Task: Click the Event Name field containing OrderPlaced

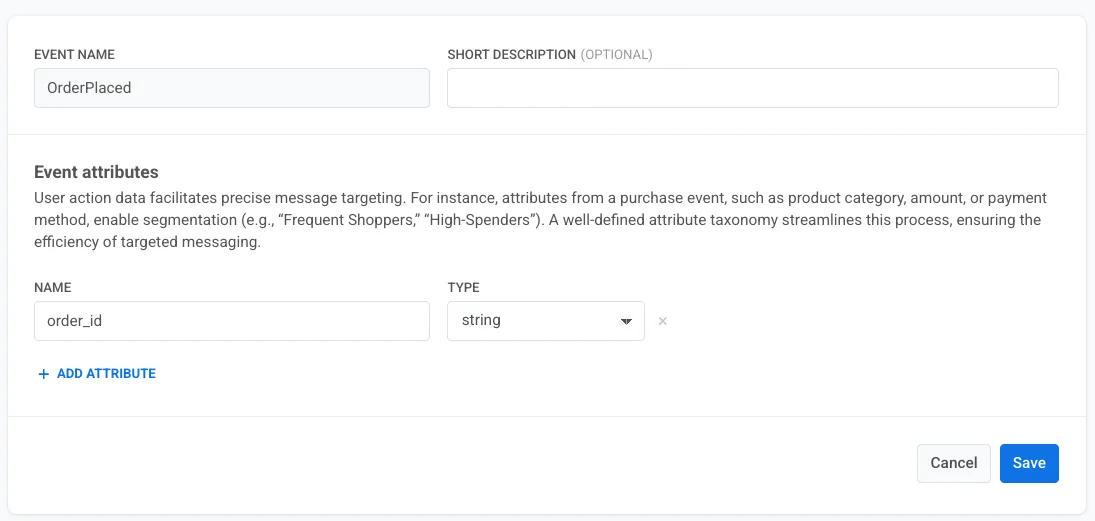Action: point(232,88)
